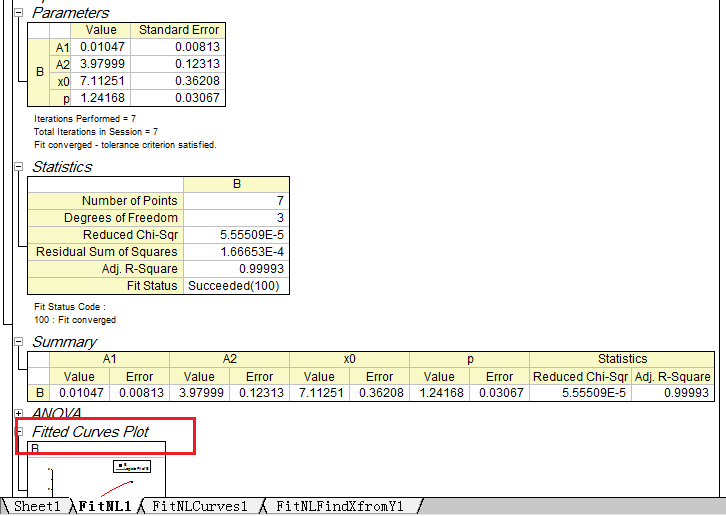
Task: Click the Fit Status Succeeded(100) cell
Action: pos(236,286)
